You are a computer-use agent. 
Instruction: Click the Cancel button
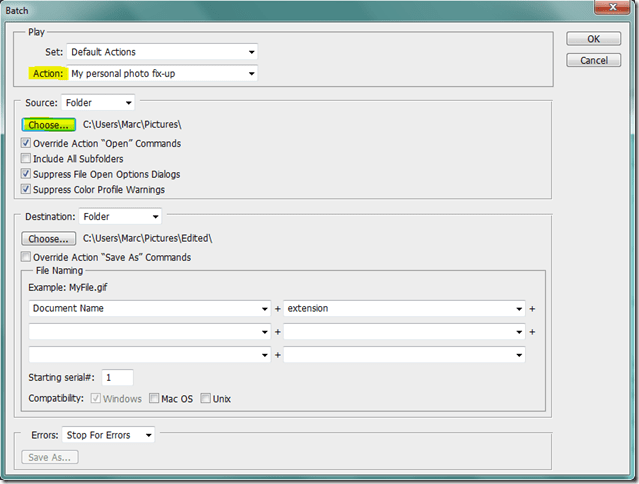593,60
